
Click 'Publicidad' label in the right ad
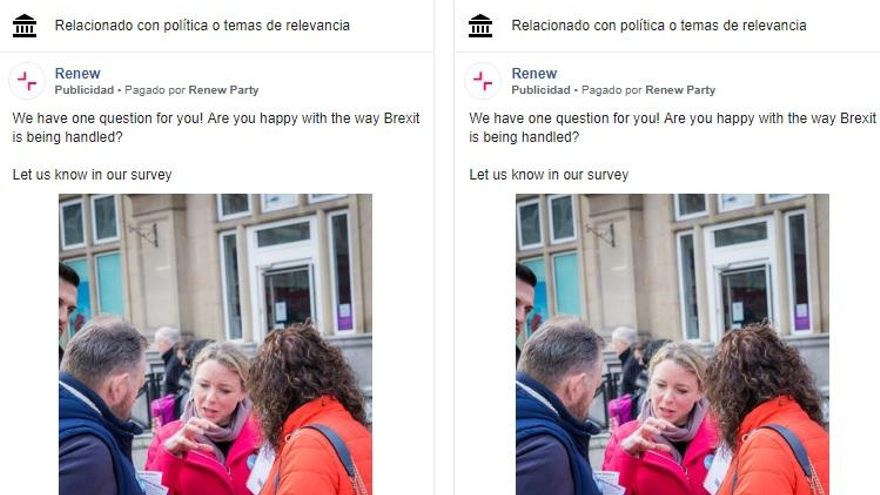(541, 90)
